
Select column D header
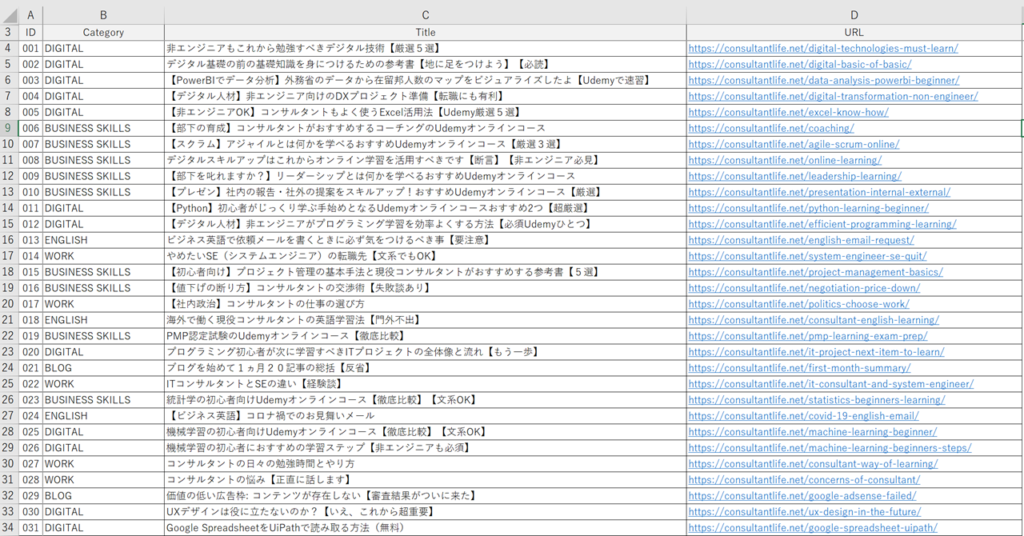(x=854, y=15)
